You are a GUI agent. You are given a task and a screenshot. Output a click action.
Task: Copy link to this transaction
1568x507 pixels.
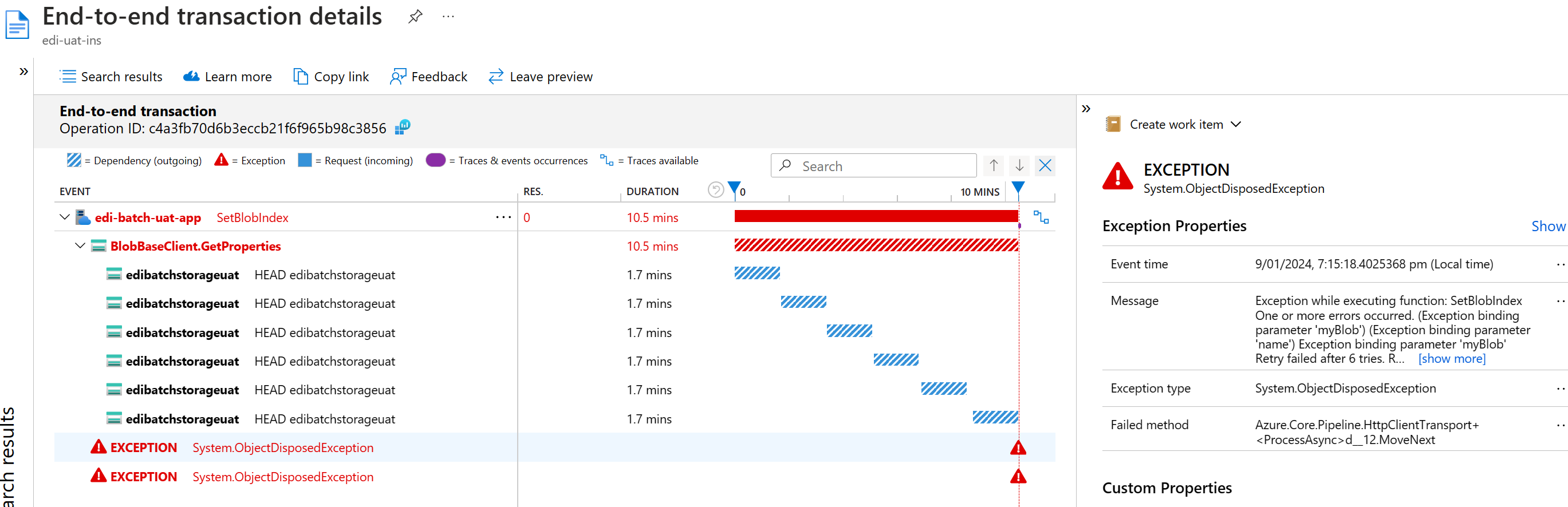point(331,77)
